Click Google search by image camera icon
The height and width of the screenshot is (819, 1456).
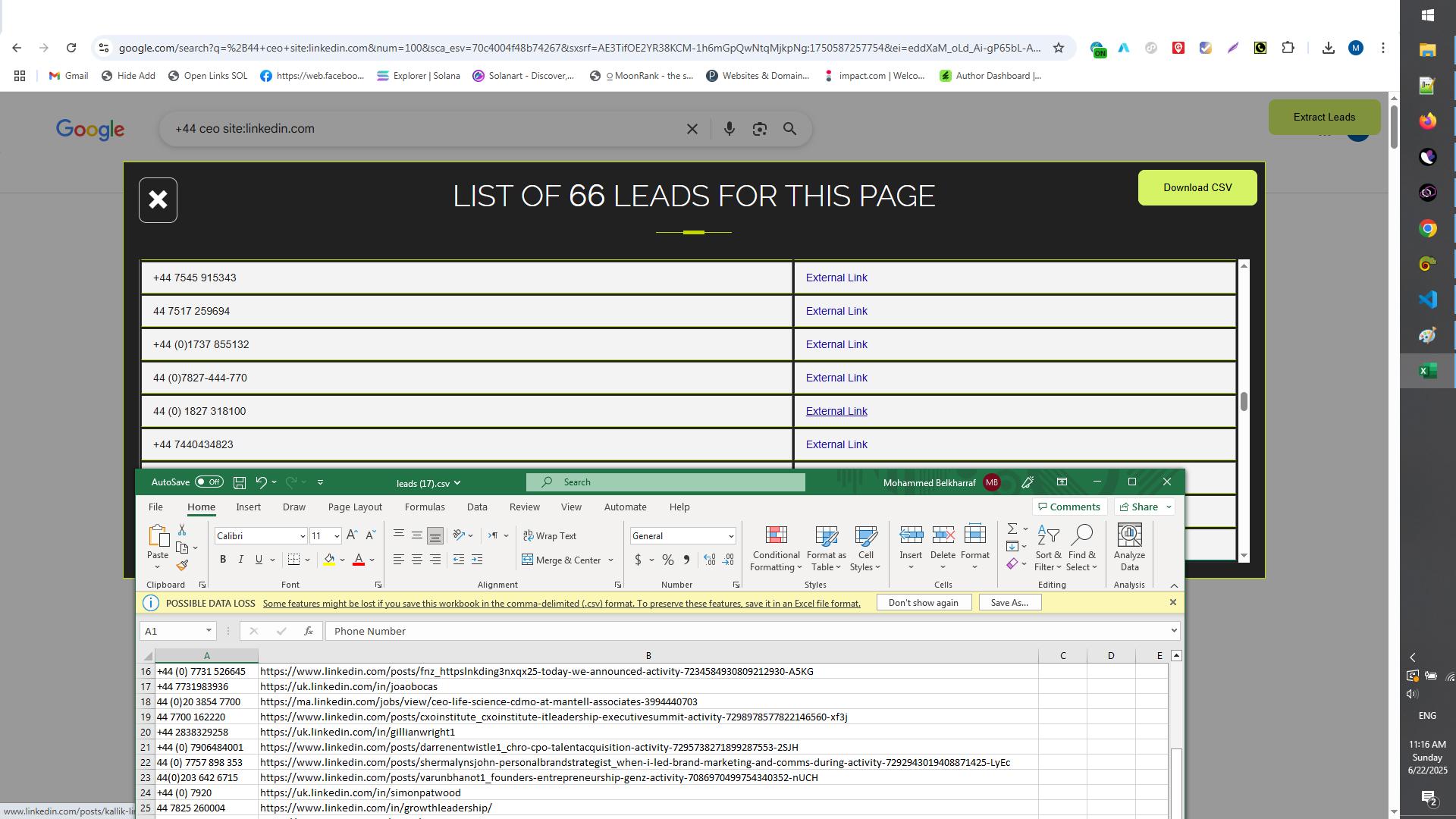tap(759, 129)
